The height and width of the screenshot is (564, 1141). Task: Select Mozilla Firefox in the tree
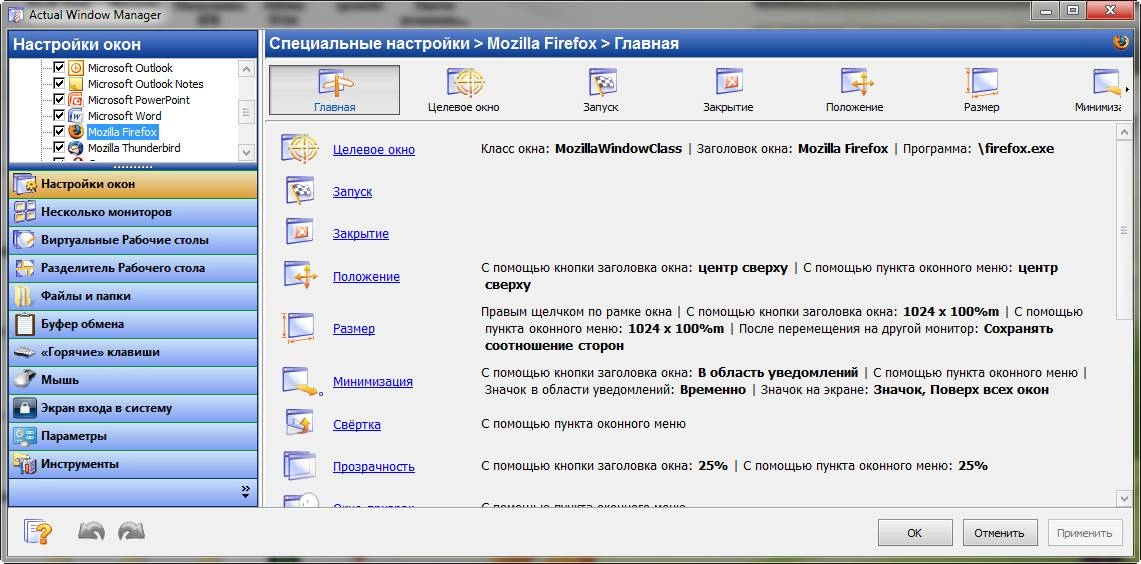122,132
